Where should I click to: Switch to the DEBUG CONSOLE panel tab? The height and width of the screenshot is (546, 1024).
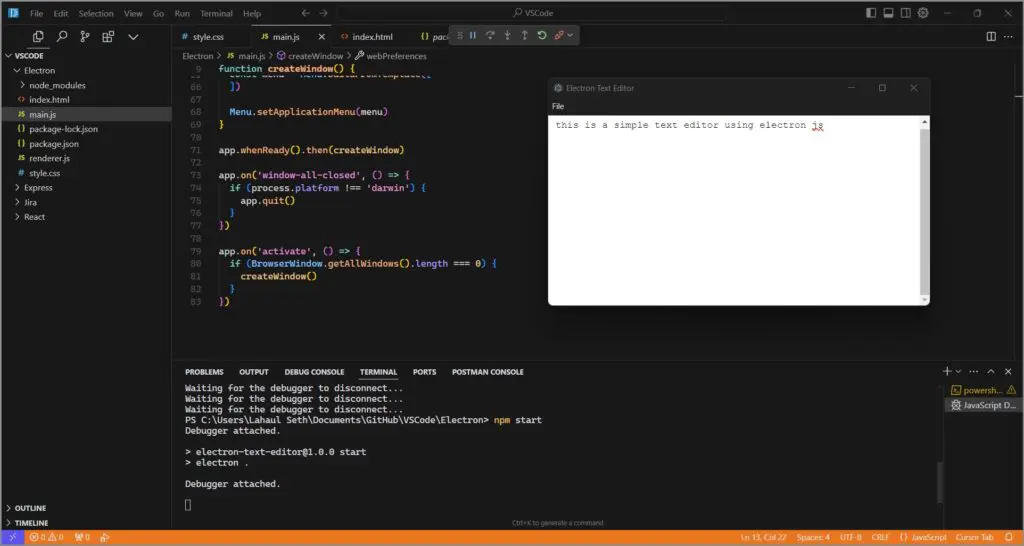(314, 372)
